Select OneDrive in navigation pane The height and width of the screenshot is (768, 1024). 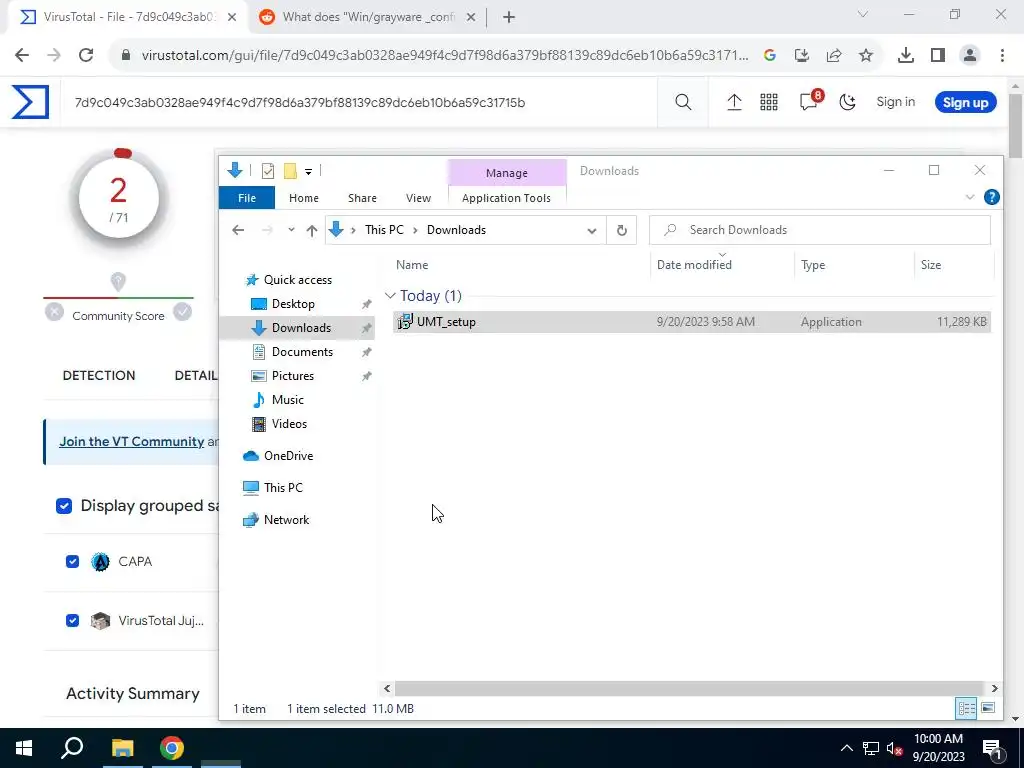pyautogui.click(x=288, y=456)
